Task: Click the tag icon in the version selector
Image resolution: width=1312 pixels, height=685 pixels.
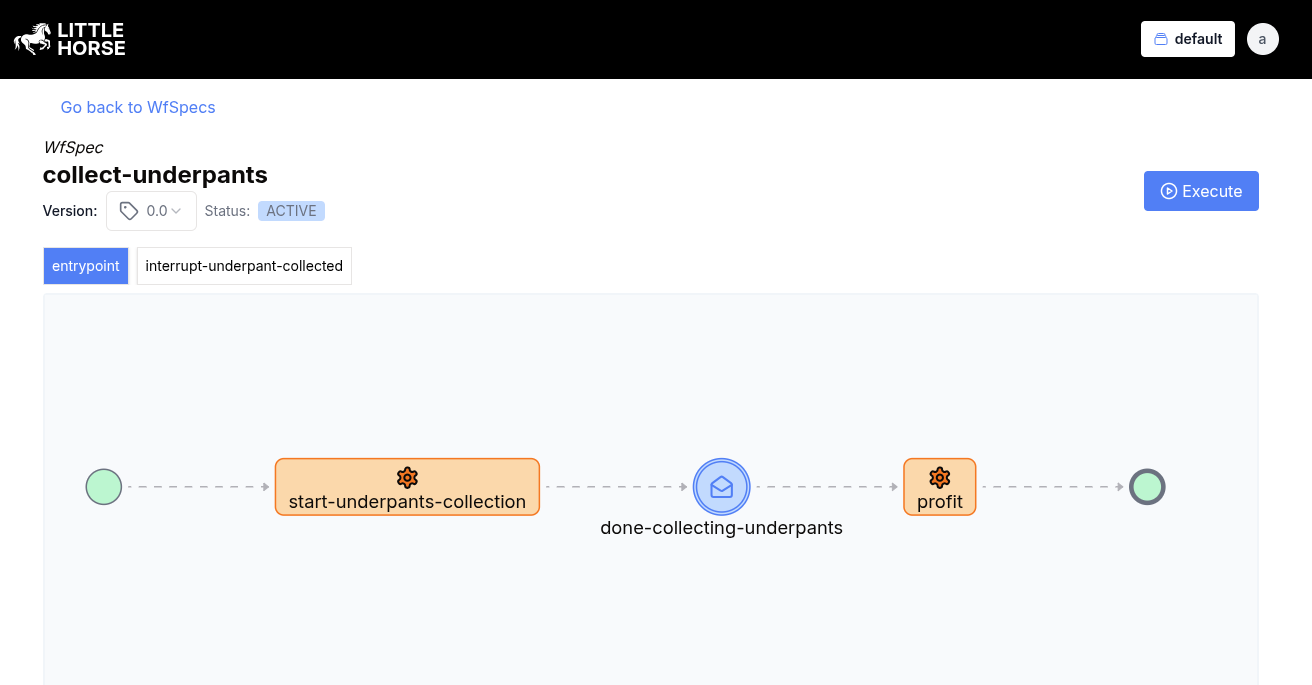Action: pos(127,210)
